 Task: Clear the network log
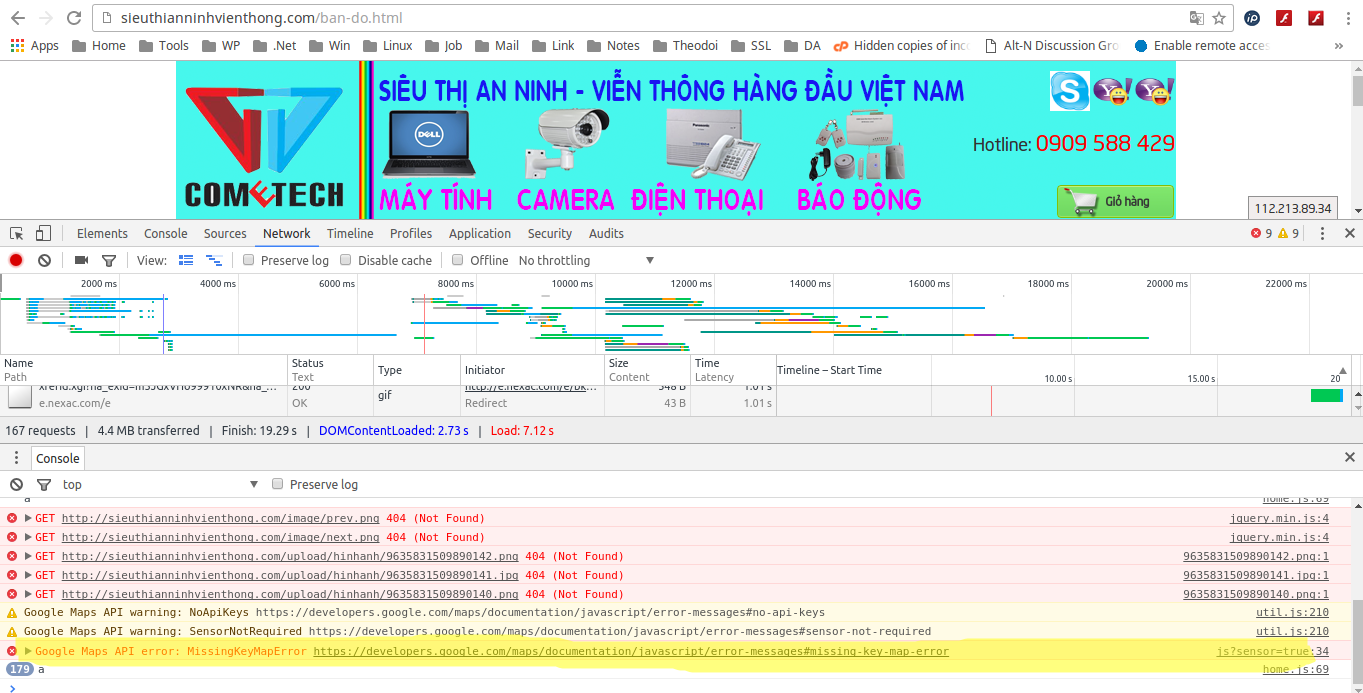click(x=44, y=260)
